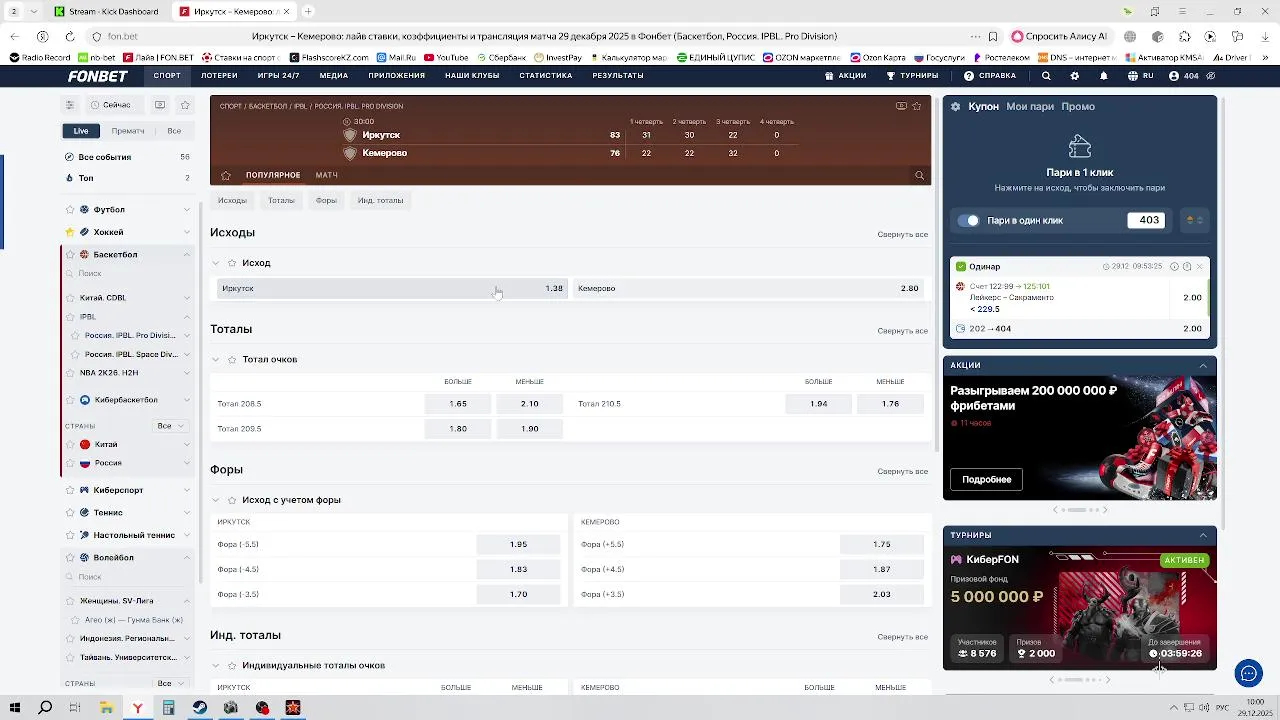This screenshot has height=720, width=1280.
Task: Open the ЛОТЕРЕИ menu item
Action: (x=219, y=76)
